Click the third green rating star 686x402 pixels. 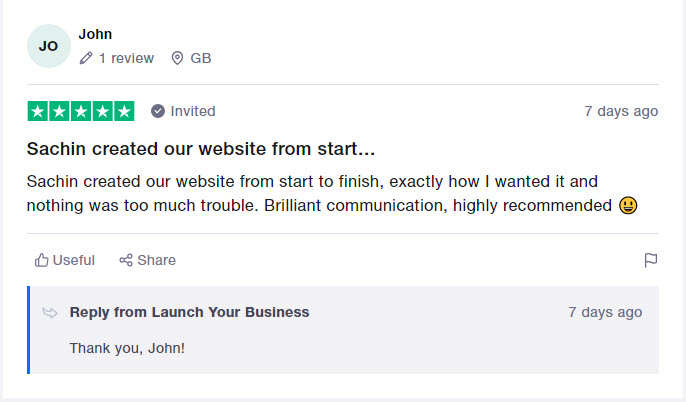click(81, 111)
